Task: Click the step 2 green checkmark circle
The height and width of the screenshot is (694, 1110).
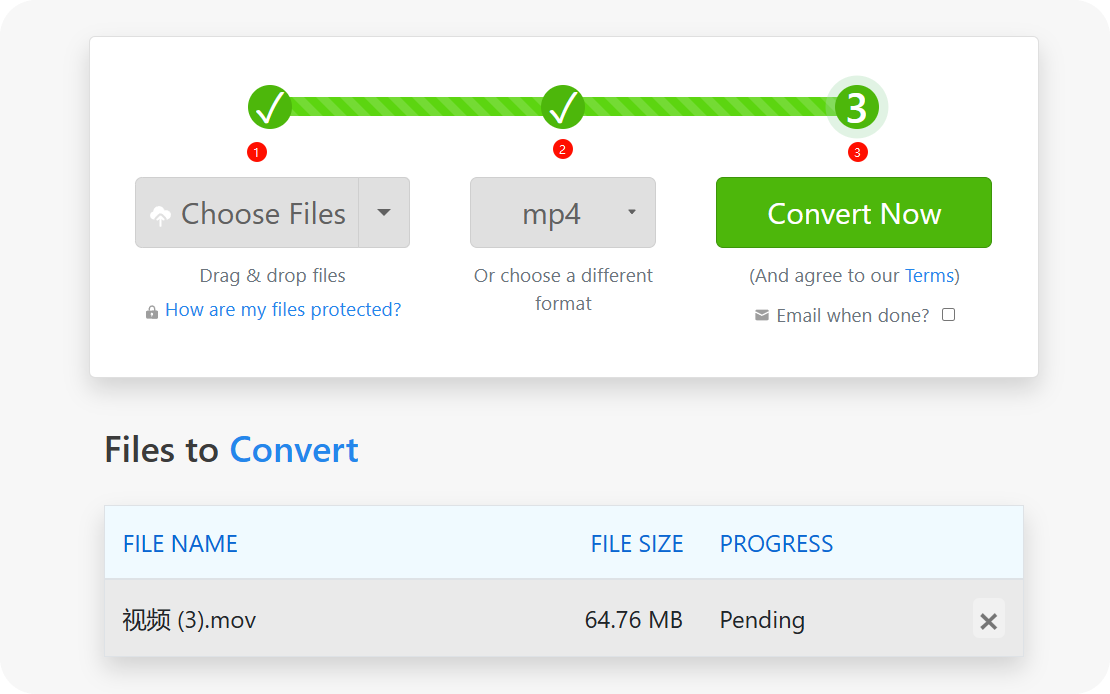Action: [x=563, y=107]
